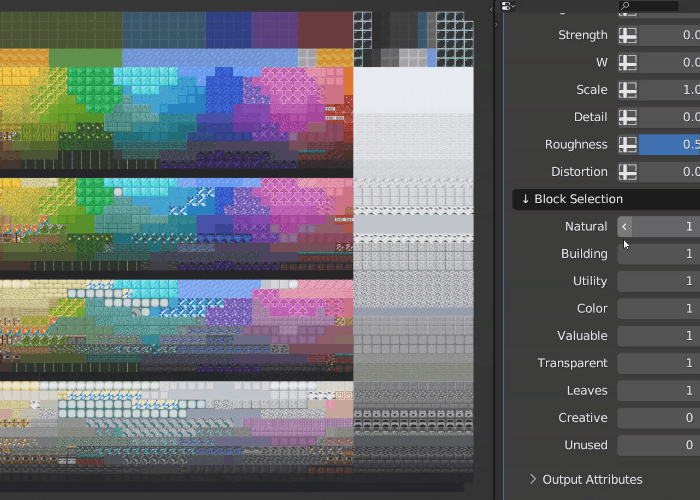The image size is (700, 500).
Task: Toggle attribute input icon for W
Action: [628, 62]
